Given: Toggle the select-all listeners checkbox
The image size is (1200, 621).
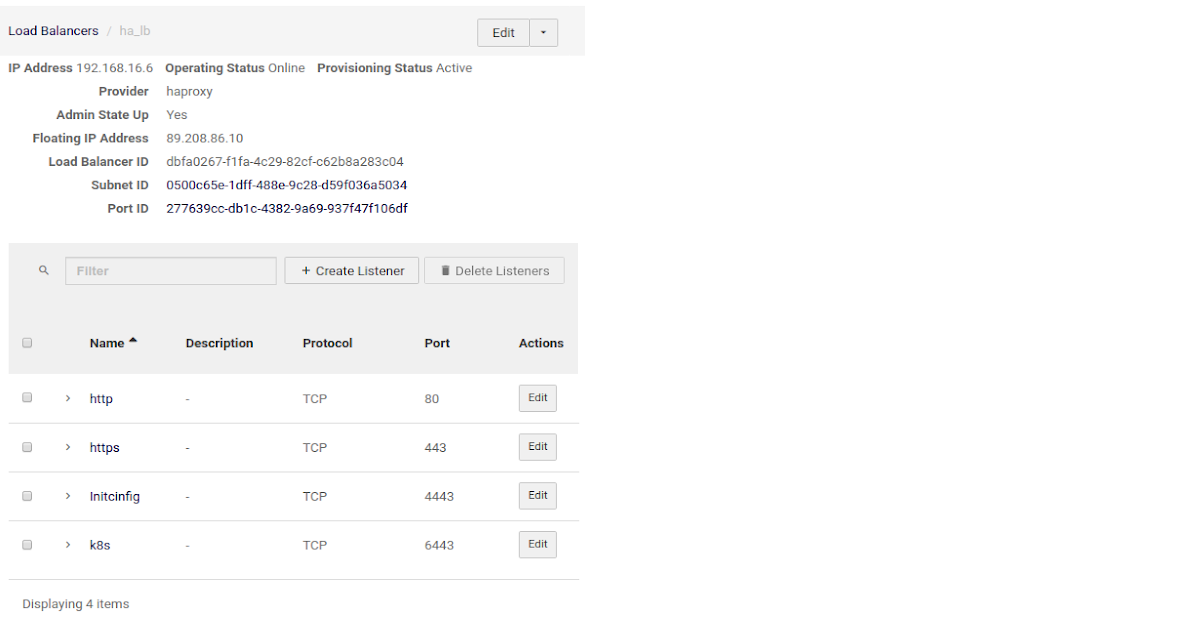Looking at the screenshot, I should pyautogui.click(x=27, y=343).
